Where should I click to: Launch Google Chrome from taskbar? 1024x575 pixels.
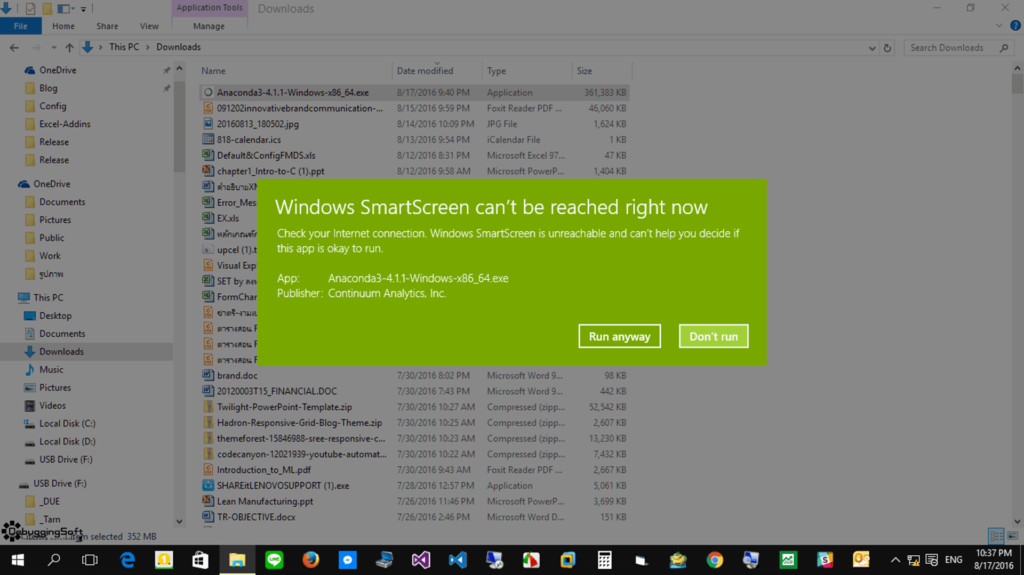(715, 560)
